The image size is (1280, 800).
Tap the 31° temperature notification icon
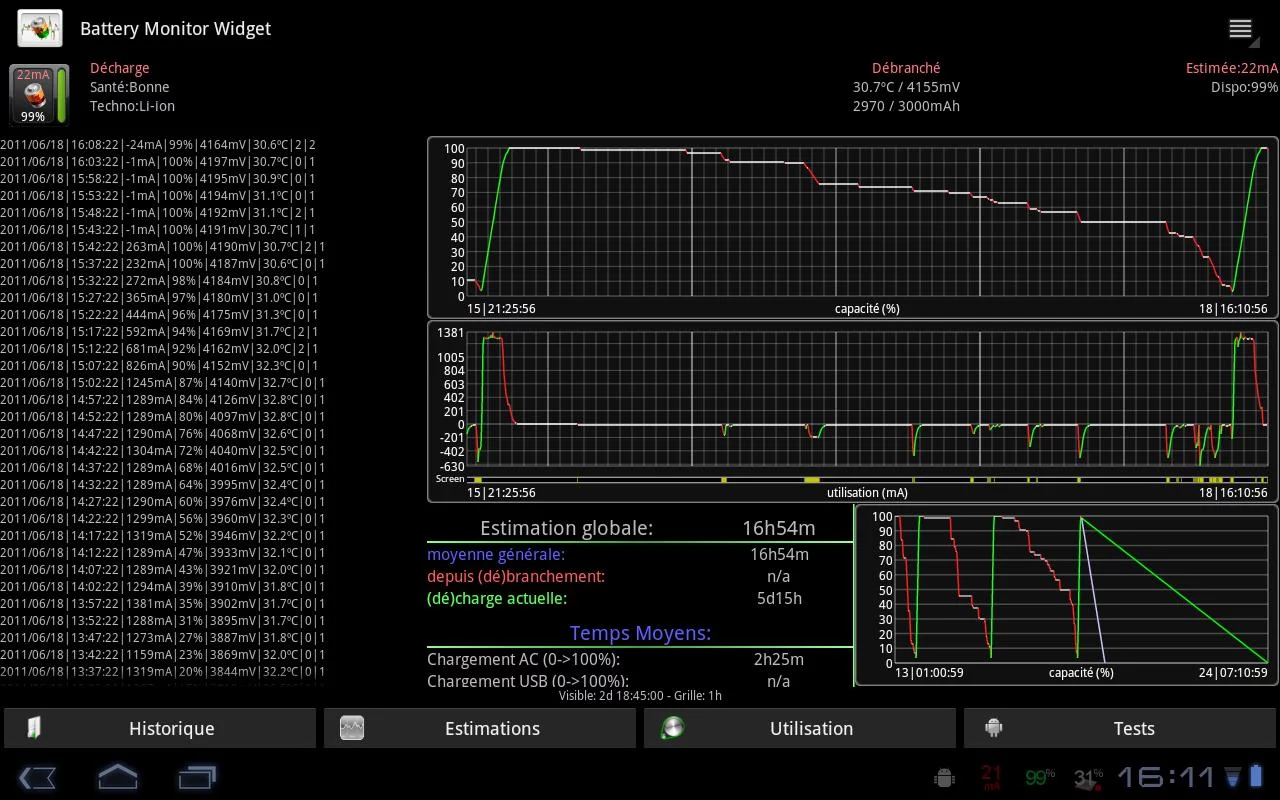click(x=1088, y=776)
